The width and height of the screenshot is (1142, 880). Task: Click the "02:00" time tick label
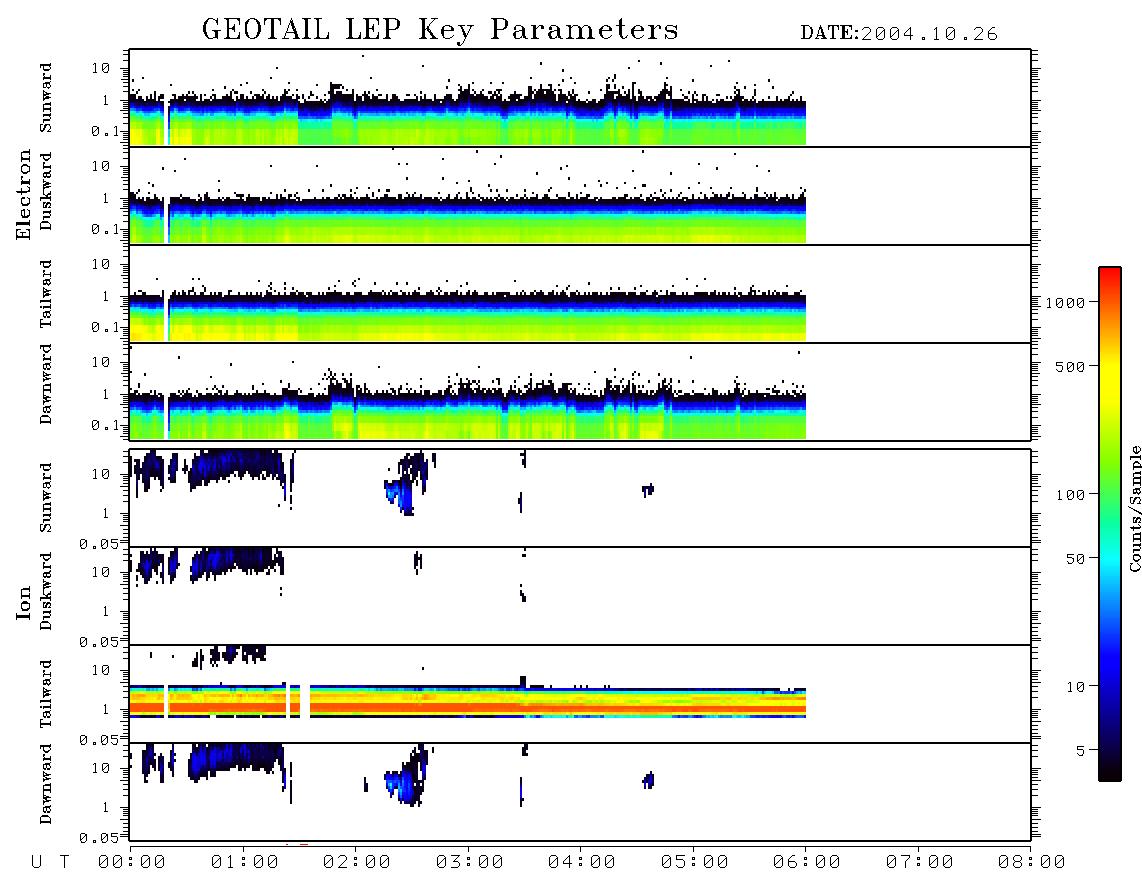(357, 863)
